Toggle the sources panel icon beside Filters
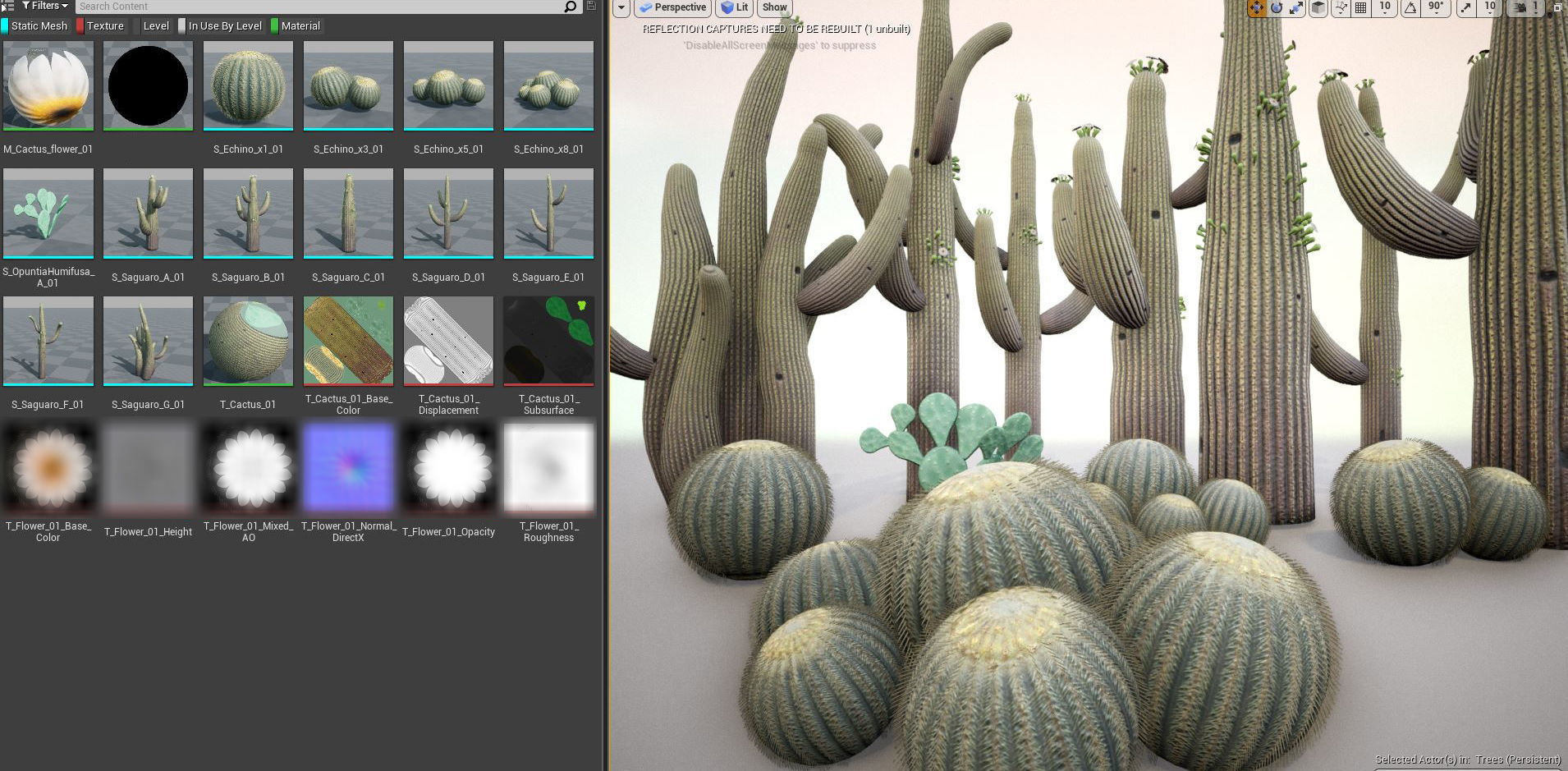This screenshot has height=771, width=1568. (7, 6)
